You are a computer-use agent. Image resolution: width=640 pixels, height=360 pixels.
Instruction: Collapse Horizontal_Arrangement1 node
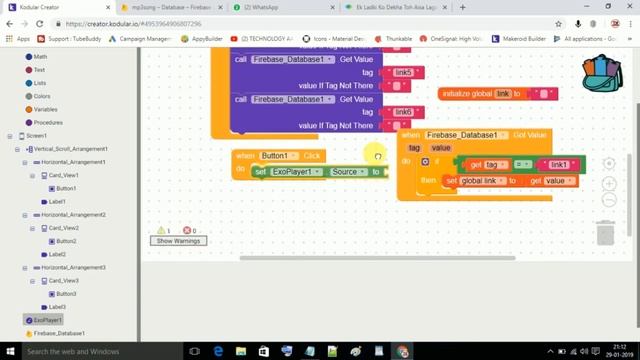pos(25,162)
